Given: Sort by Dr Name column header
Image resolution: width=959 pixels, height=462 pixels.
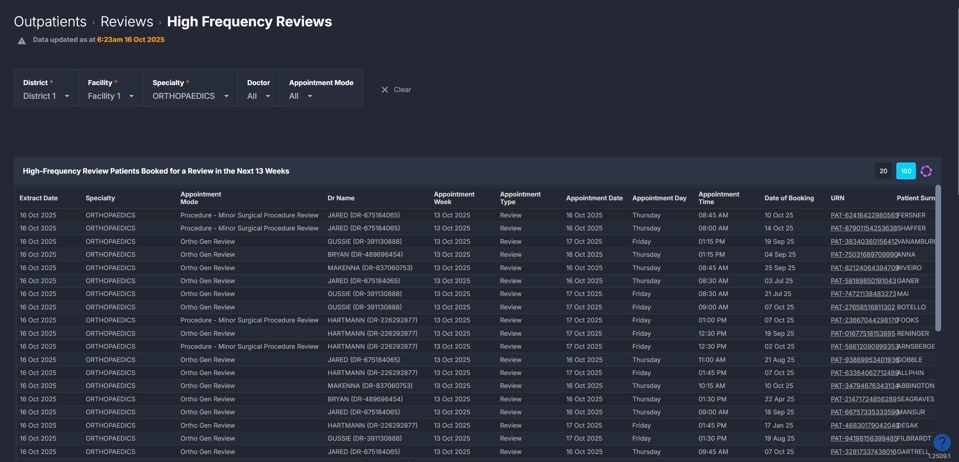Looking at the screenshot, I should pyautogui.click(x=341, y=198).
